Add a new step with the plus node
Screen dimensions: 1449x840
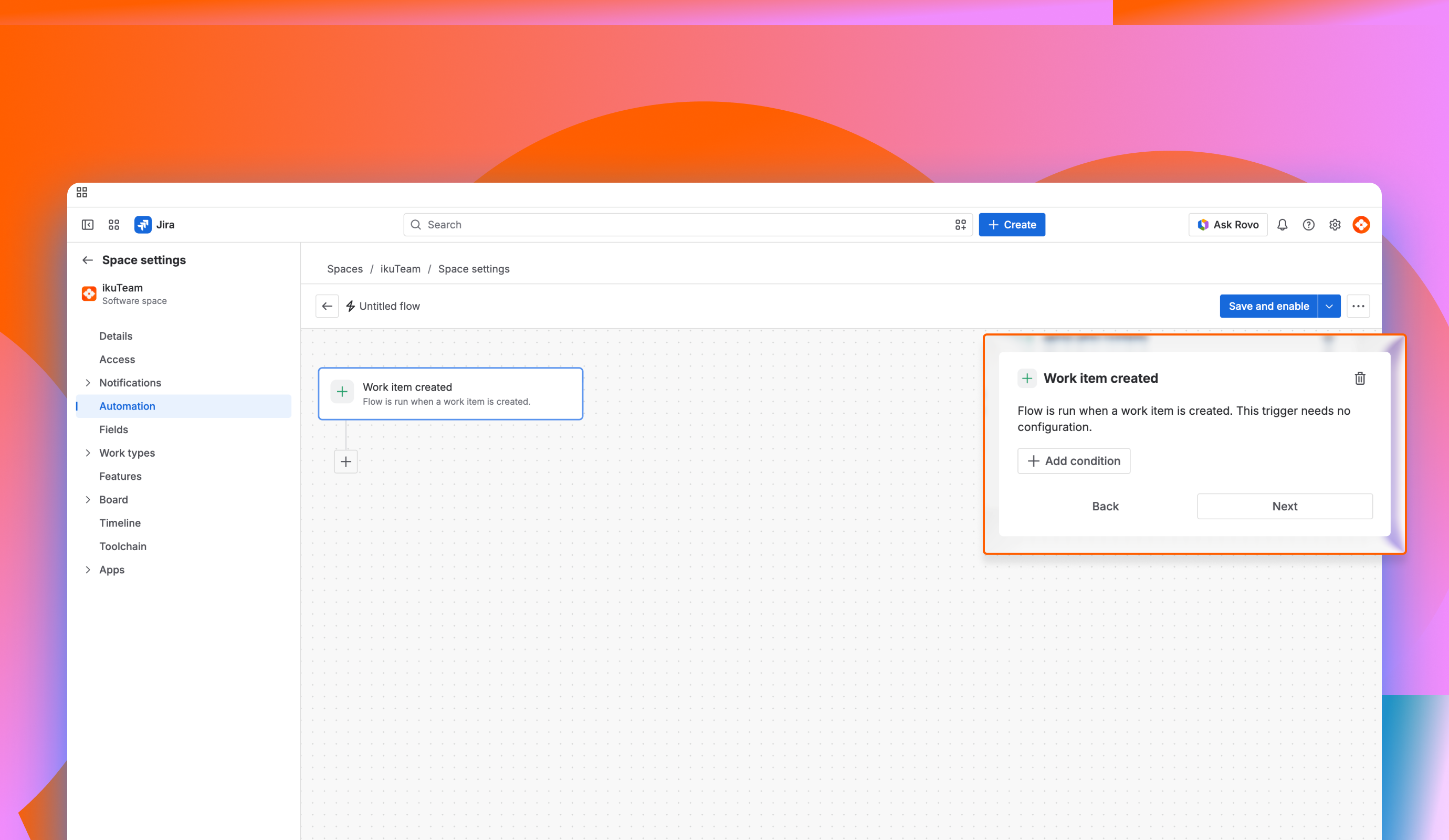coord(345,461)
